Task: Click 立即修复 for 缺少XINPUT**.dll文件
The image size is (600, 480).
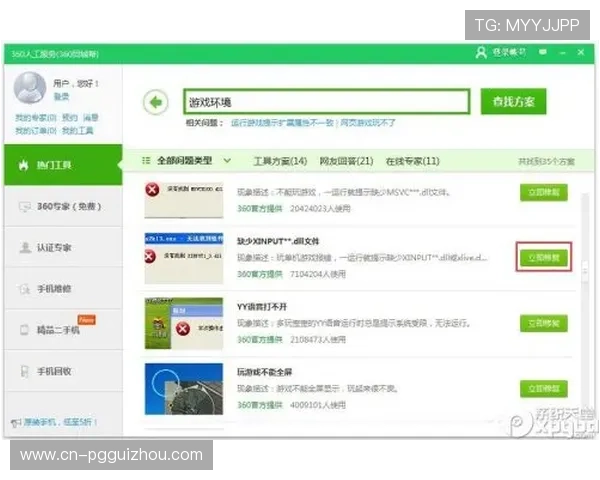Action: (x=544, y=257)
